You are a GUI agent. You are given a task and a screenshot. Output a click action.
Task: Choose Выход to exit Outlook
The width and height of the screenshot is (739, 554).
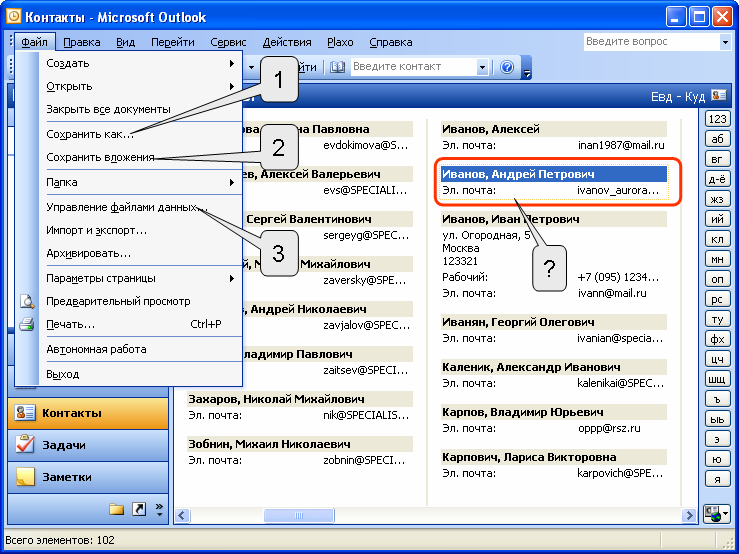140,374
